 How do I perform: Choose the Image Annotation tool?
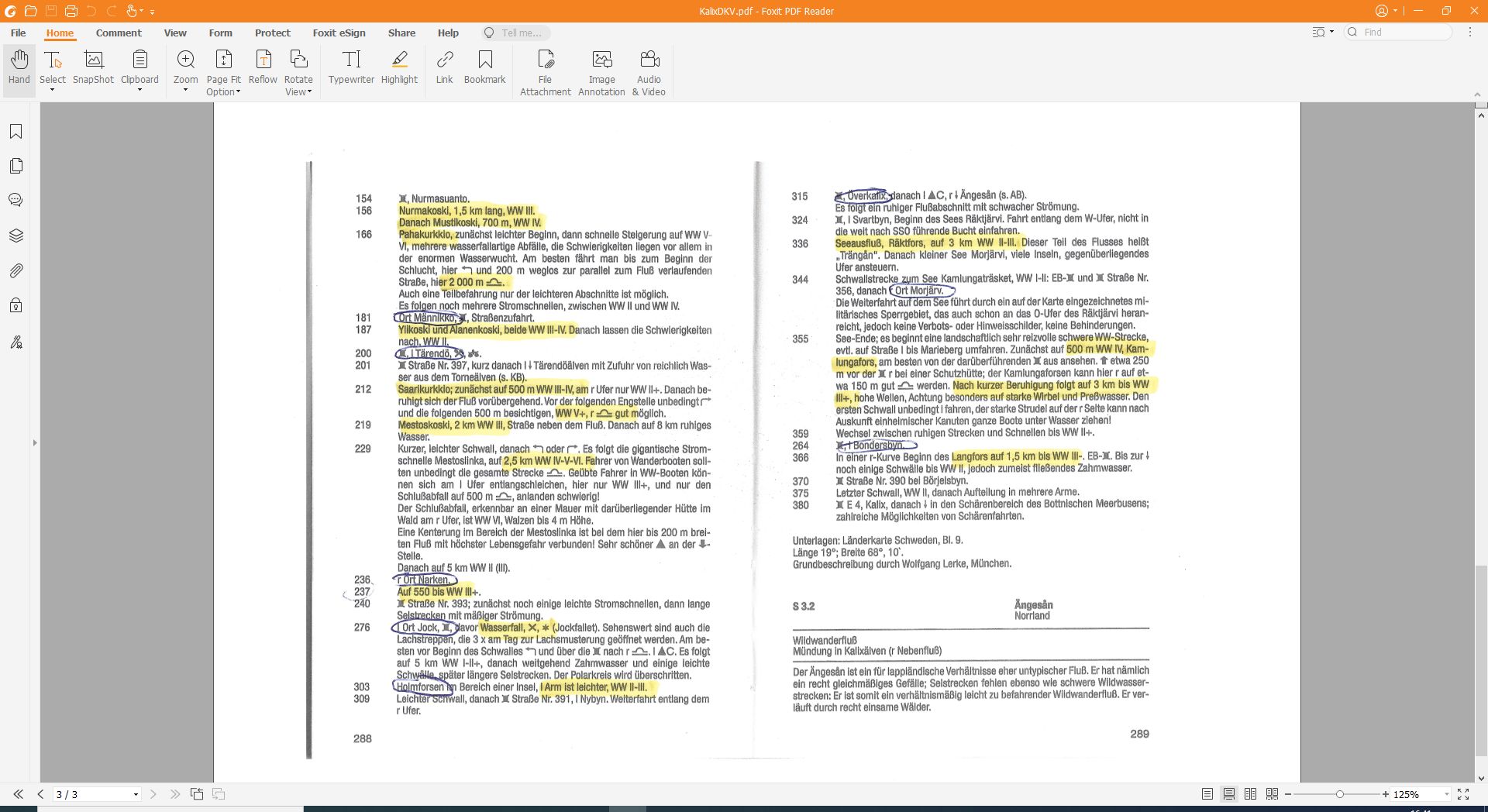click(x=601, y=73)
